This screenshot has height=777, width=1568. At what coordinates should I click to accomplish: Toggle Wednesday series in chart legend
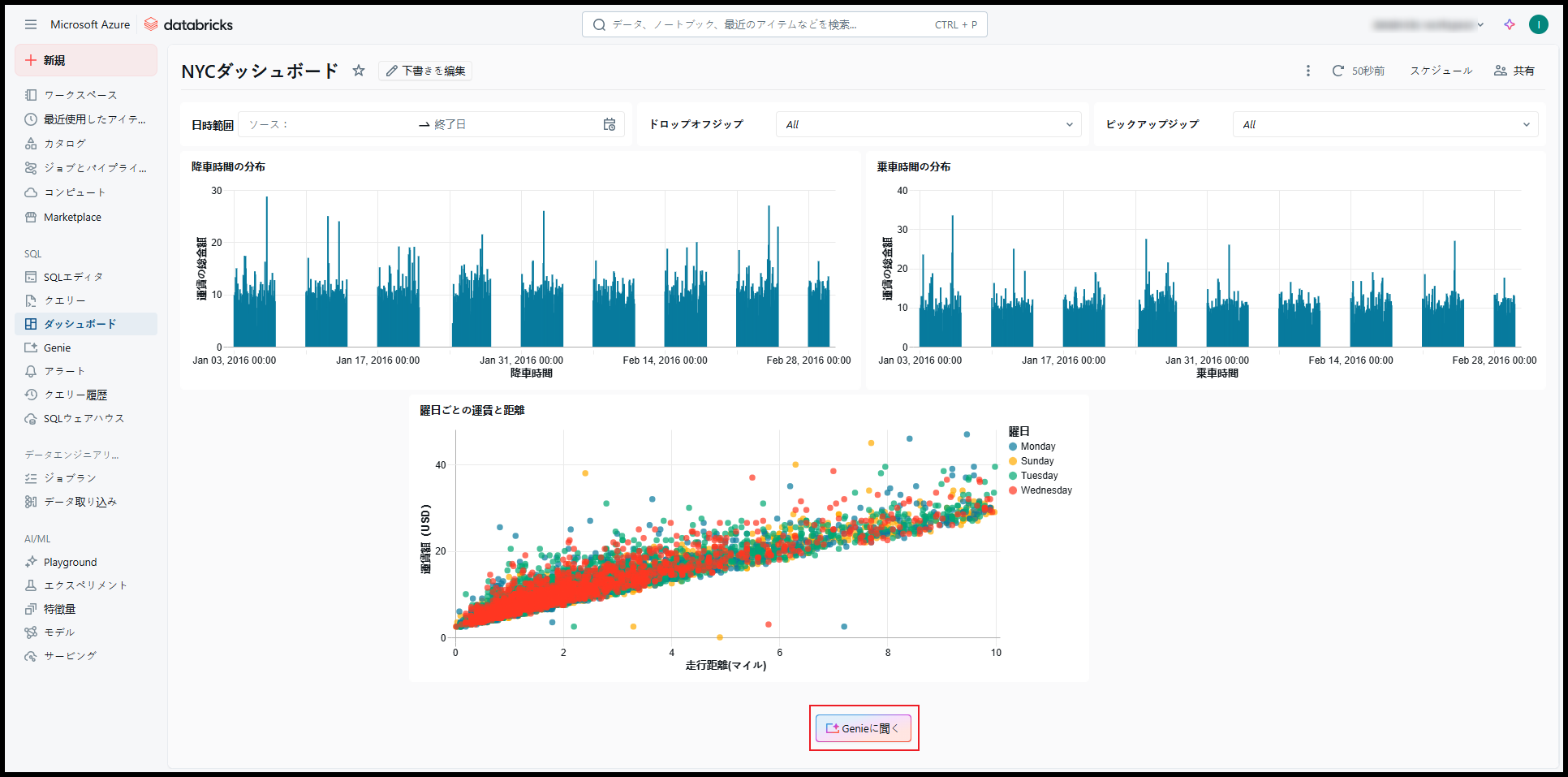1045,490
